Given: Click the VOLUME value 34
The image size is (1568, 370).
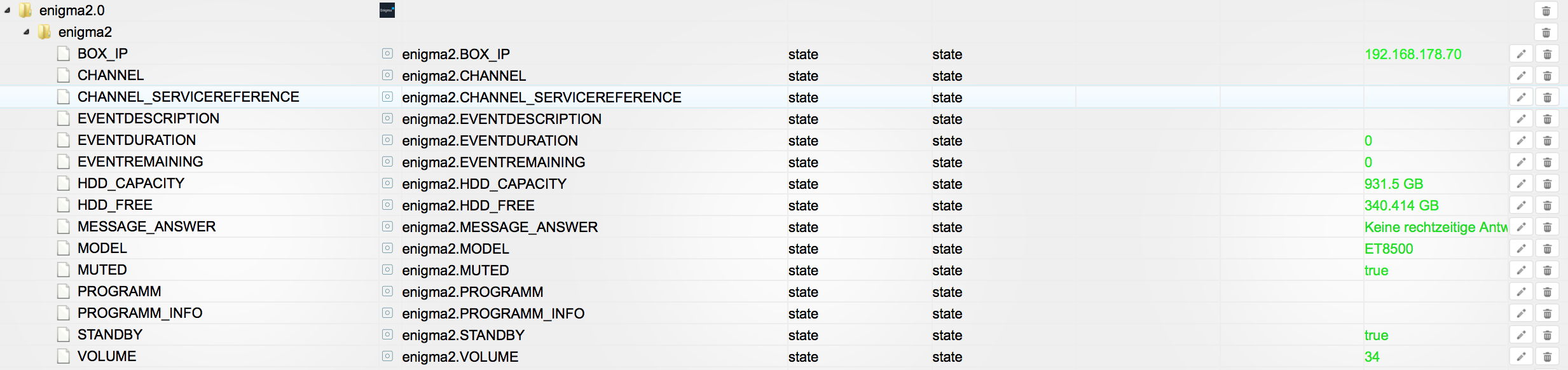Looking at the screenshot, I should [x=1372, y=357].
